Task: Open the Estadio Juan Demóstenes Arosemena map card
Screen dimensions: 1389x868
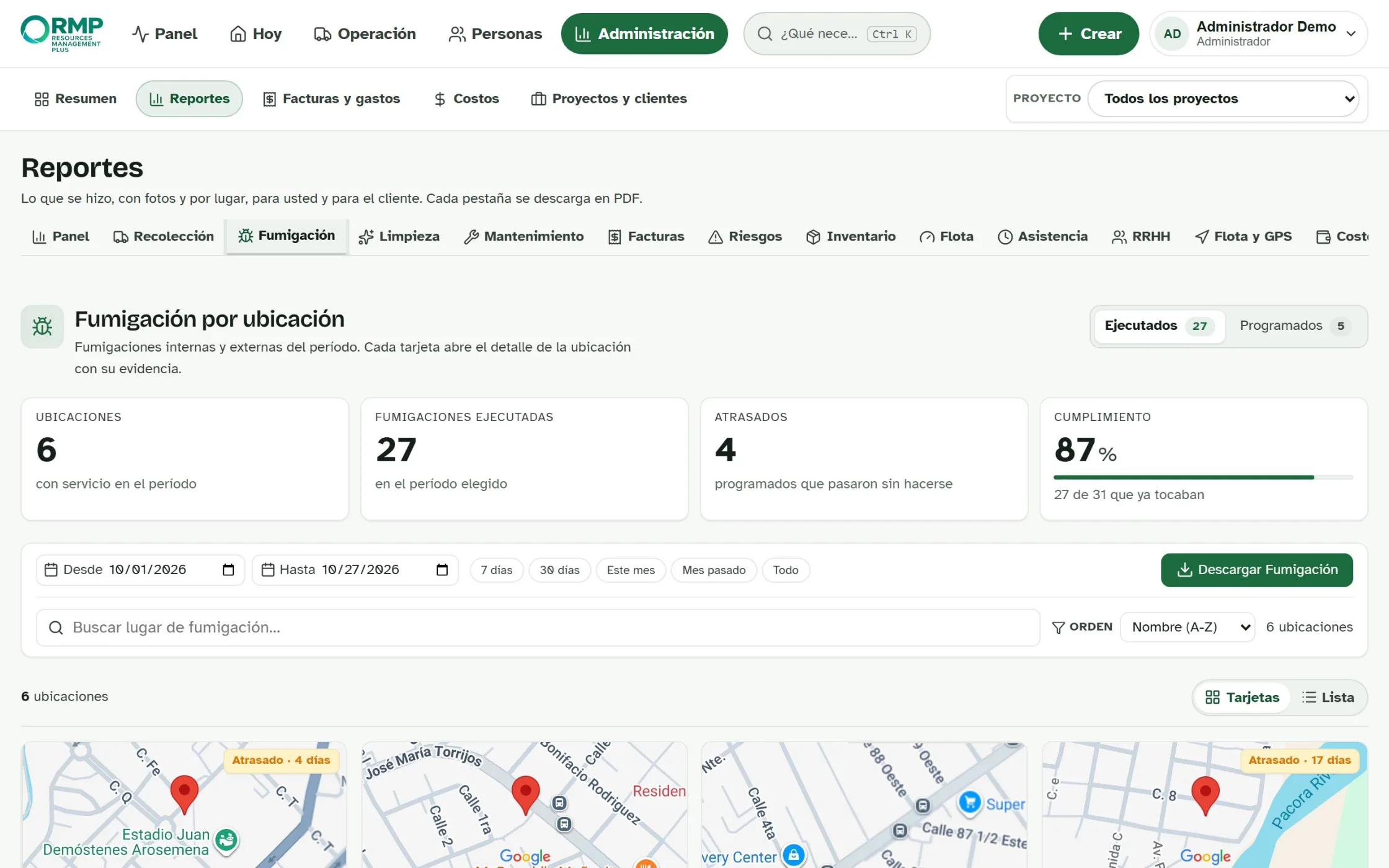Action: coord(184,805)
